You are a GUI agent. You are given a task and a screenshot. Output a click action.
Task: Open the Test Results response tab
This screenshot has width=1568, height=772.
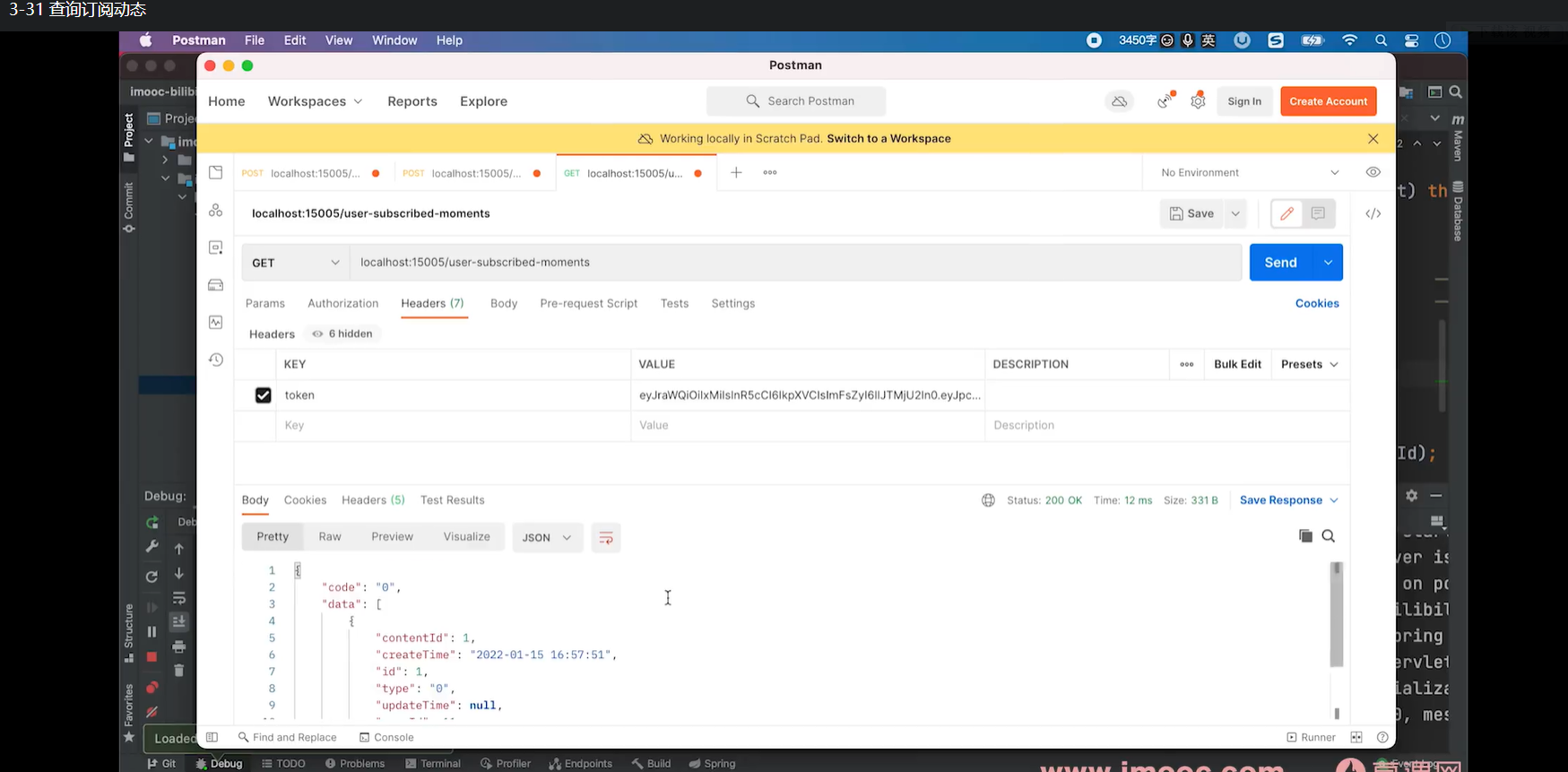click(x=453, y=500)
